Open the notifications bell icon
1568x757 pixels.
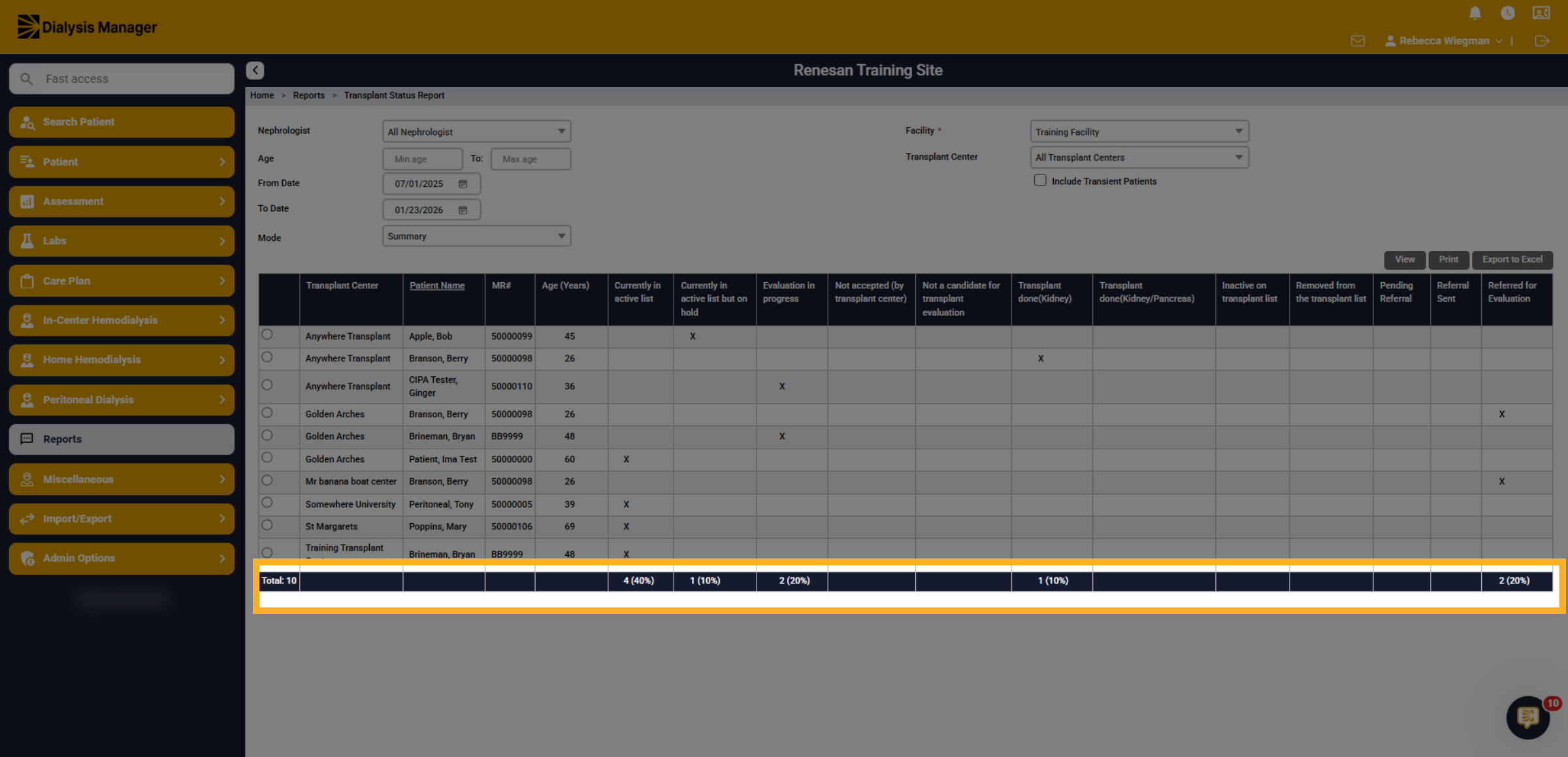[1475, 13]
